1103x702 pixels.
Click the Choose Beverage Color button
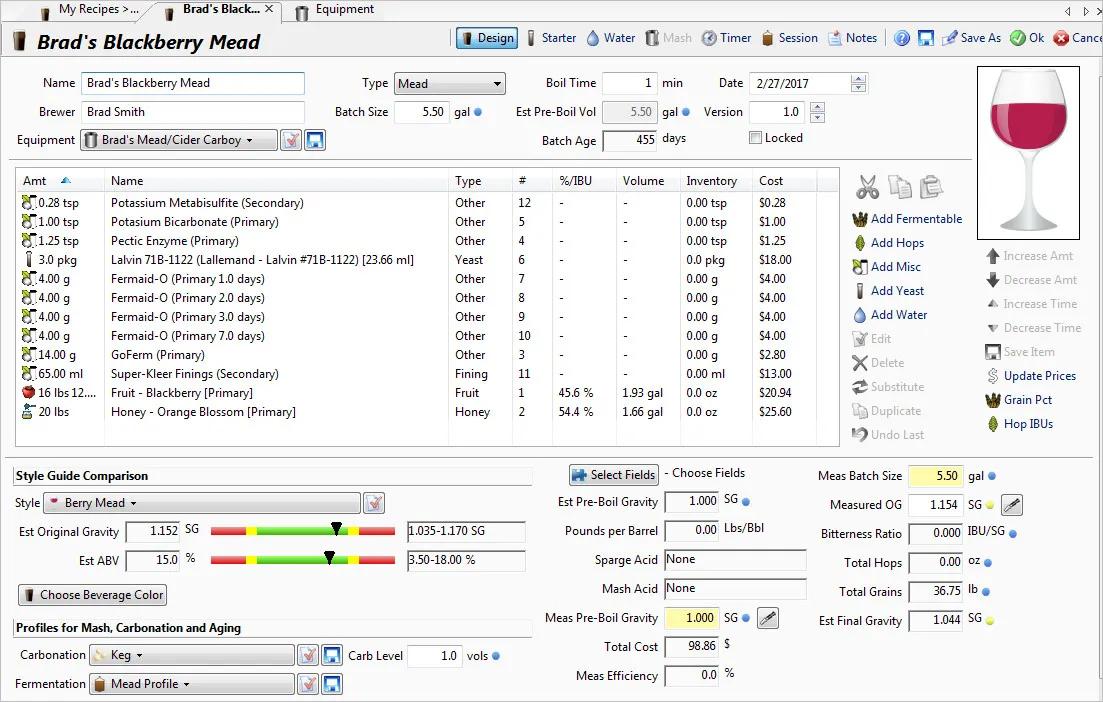point(93,595)
